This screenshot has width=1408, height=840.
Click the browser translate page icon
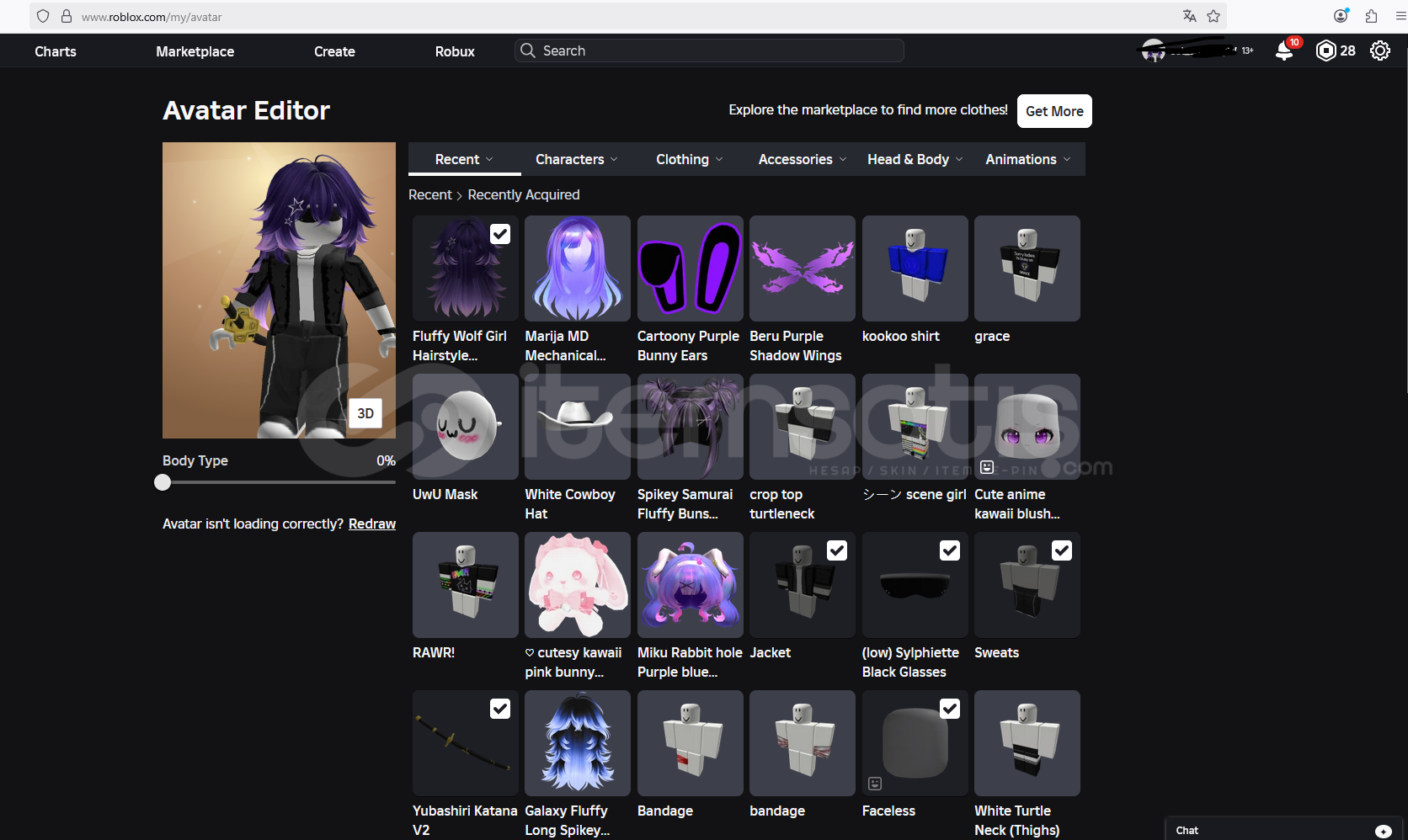(1189, 16)
